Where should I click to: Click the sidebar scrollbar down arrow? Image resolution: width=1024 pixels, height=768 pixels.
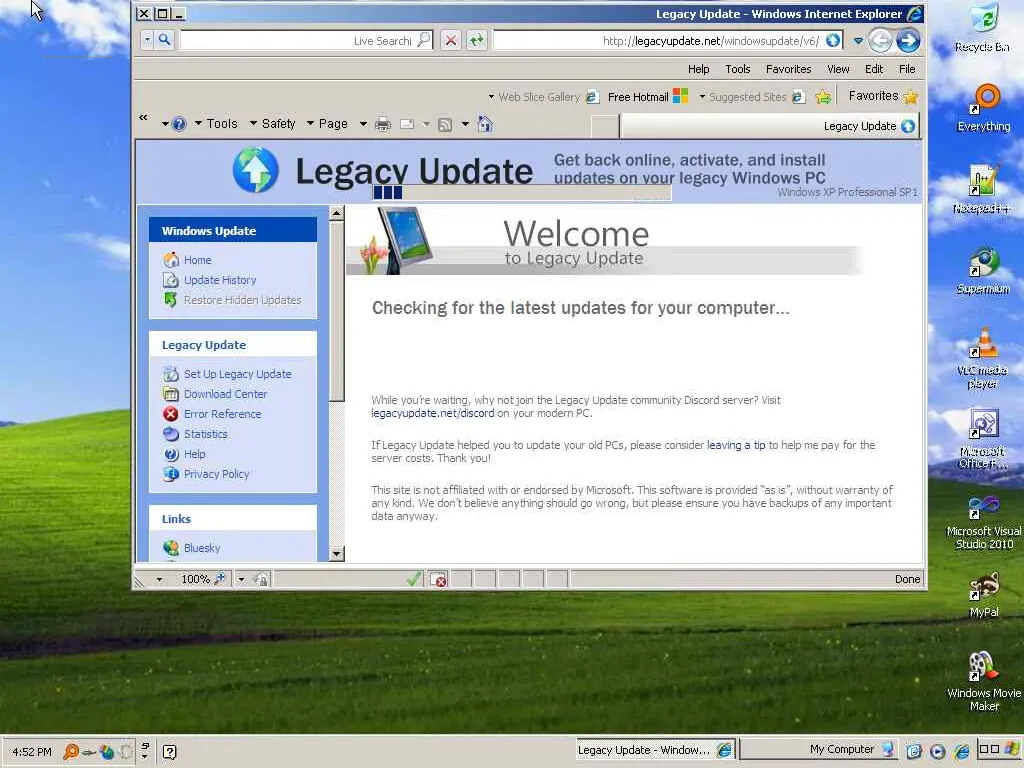(336, 554)
